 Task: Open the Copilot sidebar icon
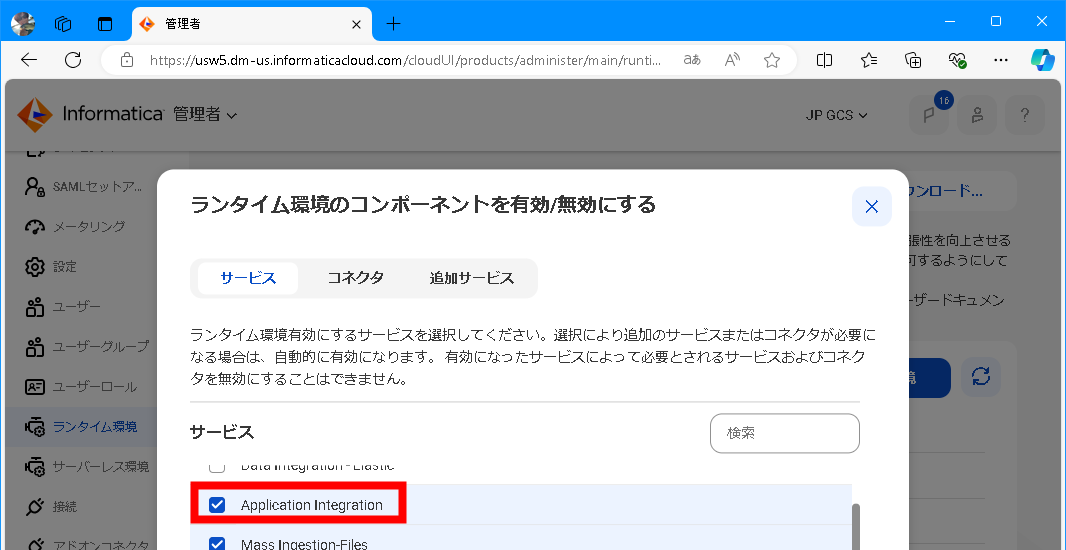point(1042,60)
